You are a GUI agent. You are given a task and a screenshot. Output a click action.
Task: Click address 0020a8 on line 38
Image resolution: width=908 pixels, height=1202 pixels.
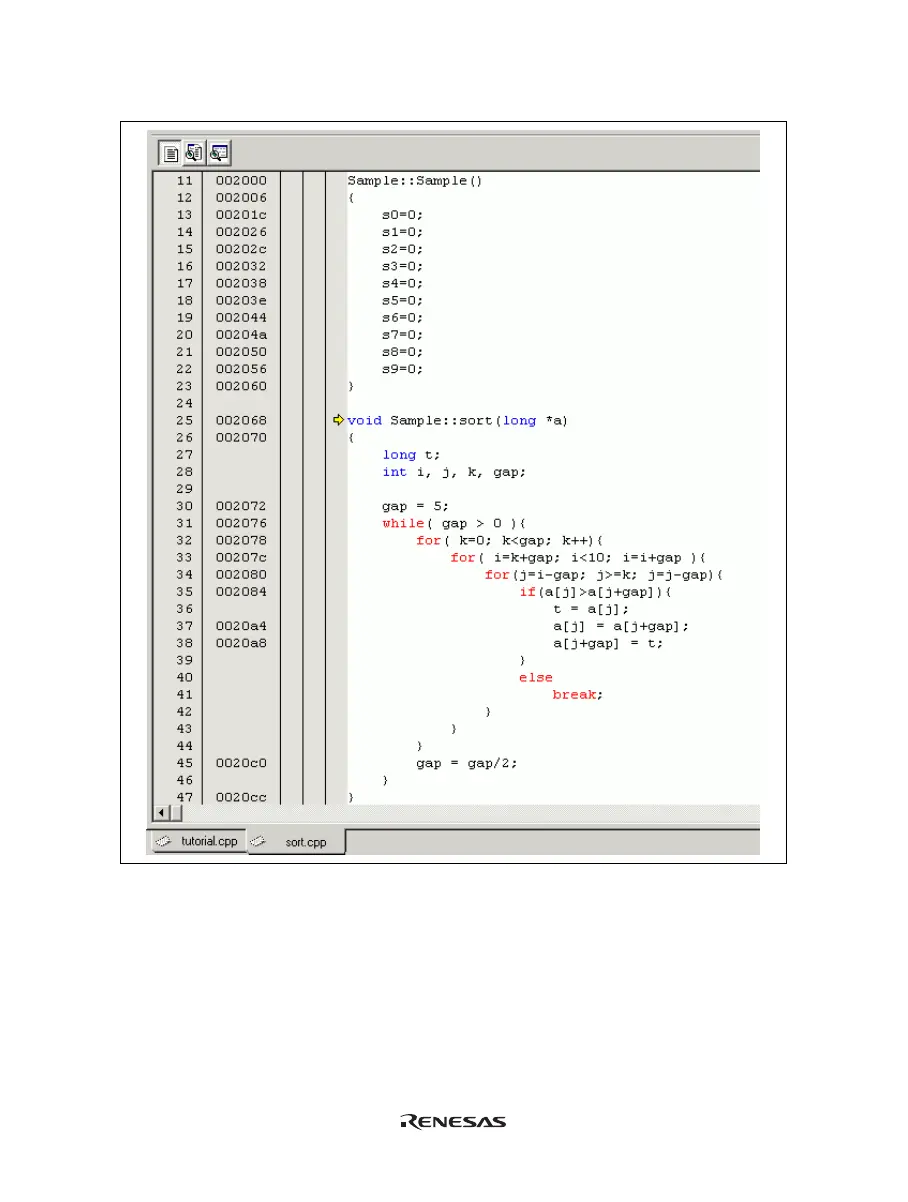(241, 643)
